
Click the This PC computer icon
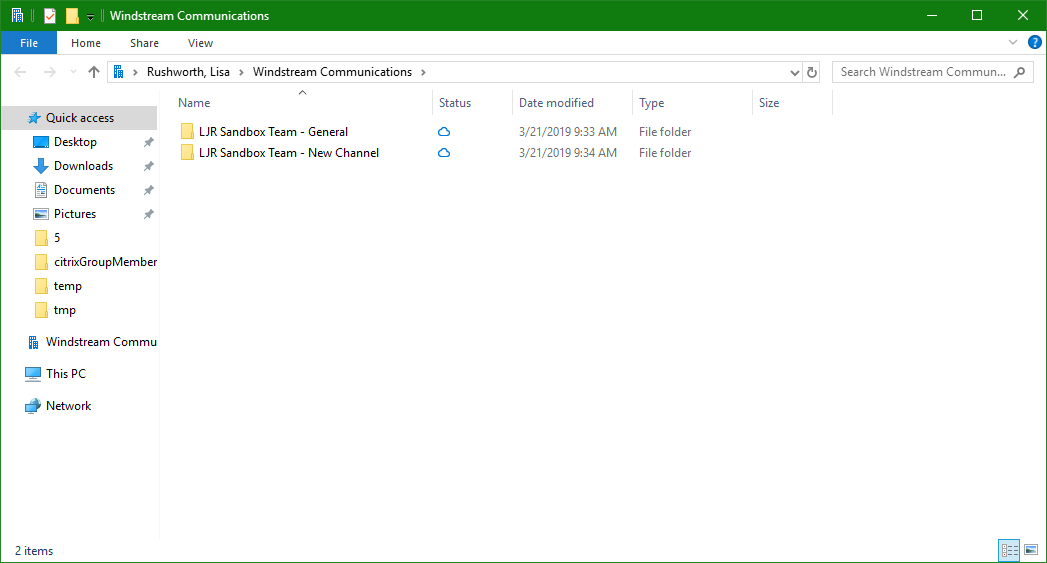click(33, 374)
